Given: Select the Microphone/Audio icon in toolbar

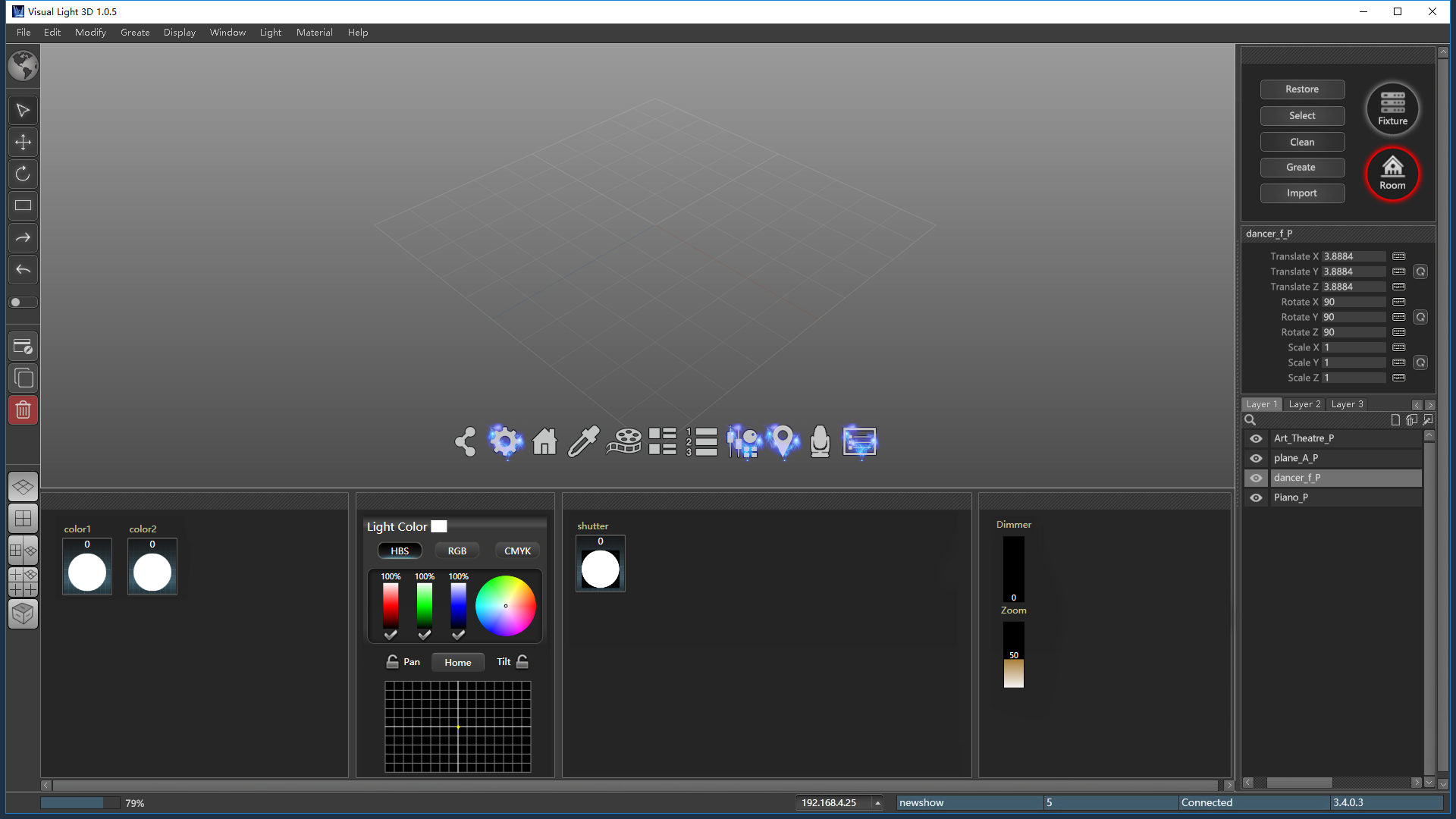Looking at the screenshot, I should (820, 442).
